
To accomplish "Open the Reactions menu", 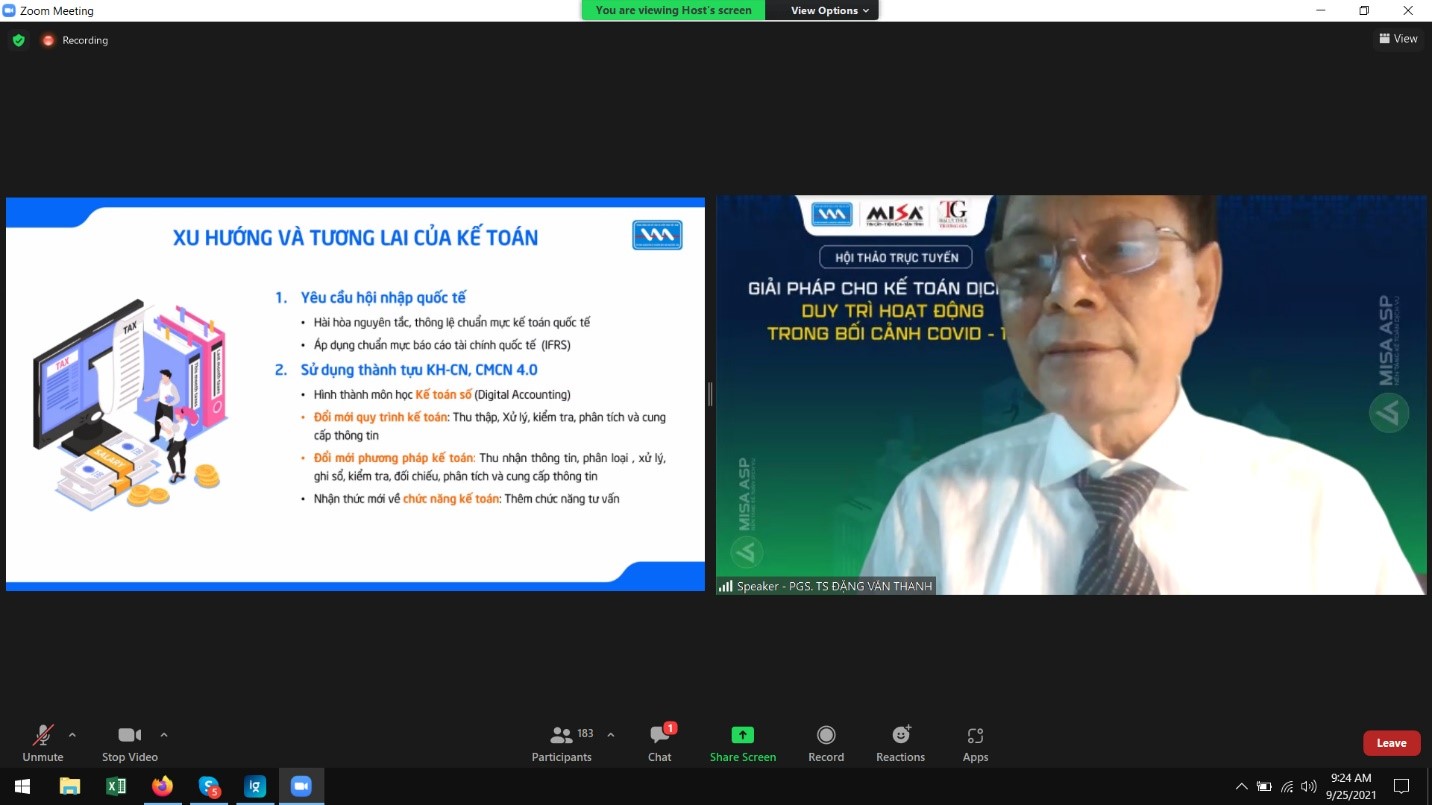I will tap(900, 744).
